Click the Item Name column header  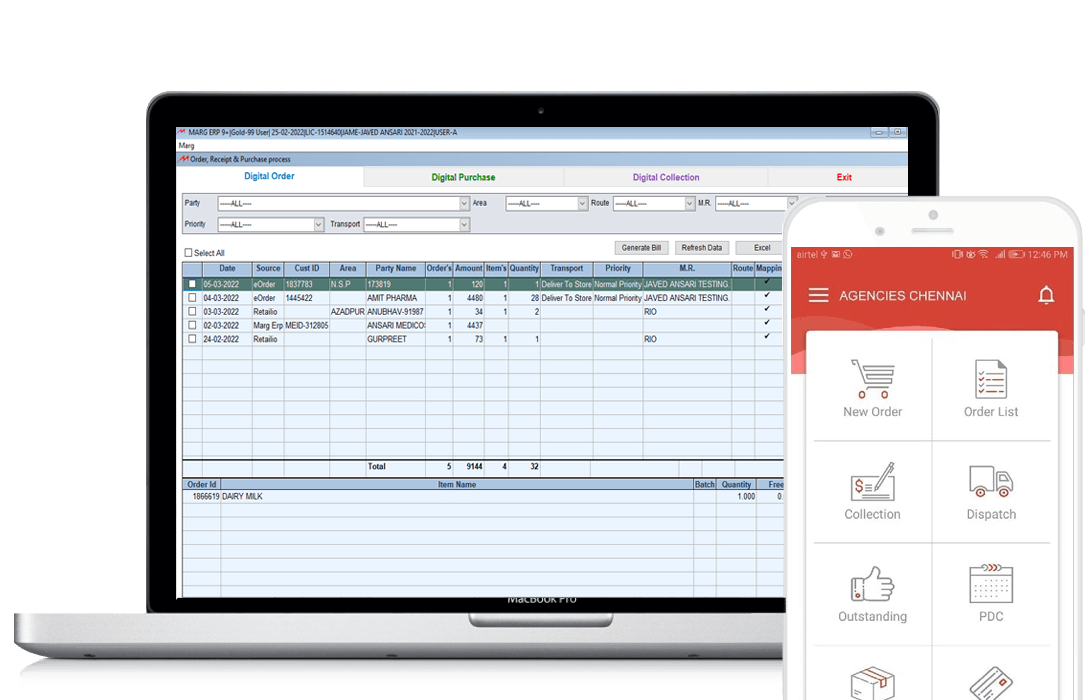(x=457, y=485)
